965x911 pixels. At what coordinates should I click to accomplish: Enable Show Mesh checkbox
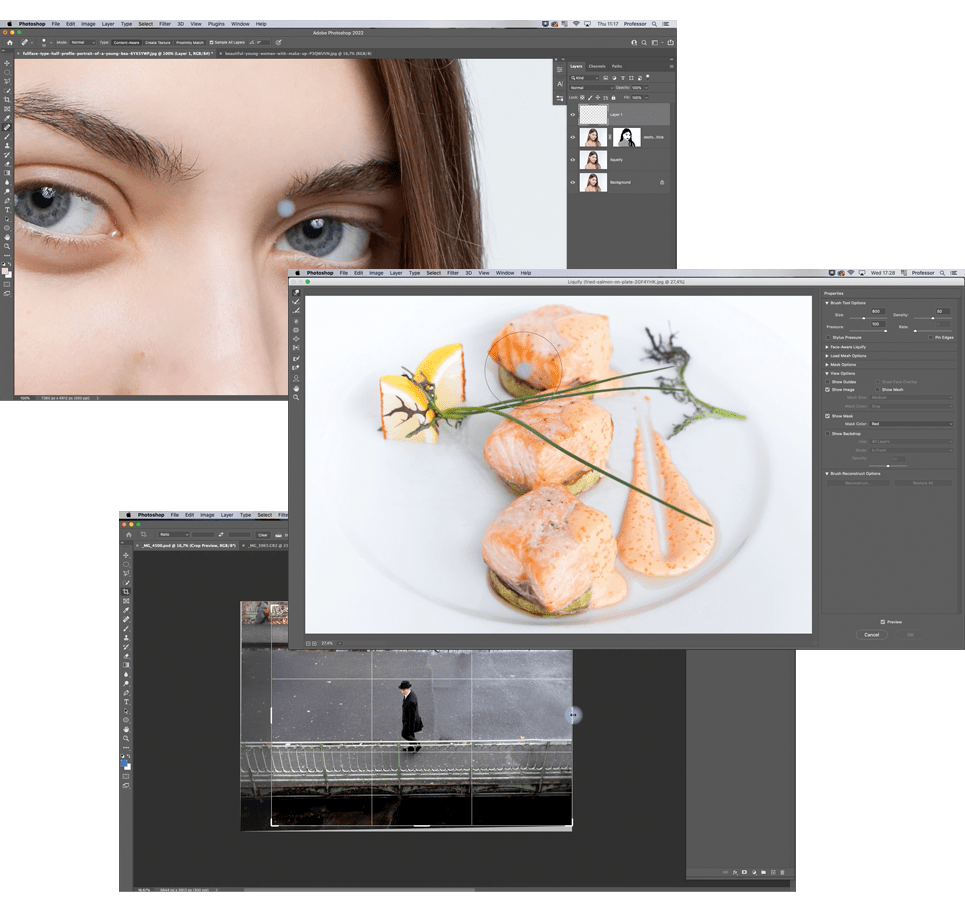pos(878,390)
